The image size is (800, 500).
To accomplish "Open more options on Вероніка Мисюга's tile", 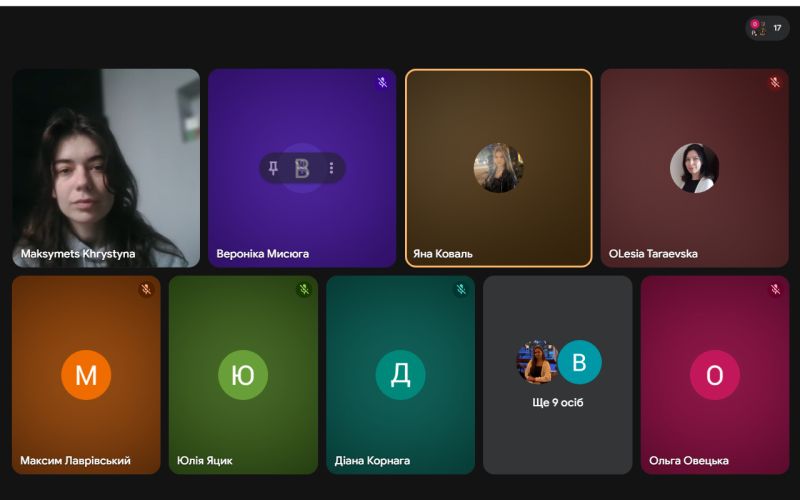I will (331, 168).
